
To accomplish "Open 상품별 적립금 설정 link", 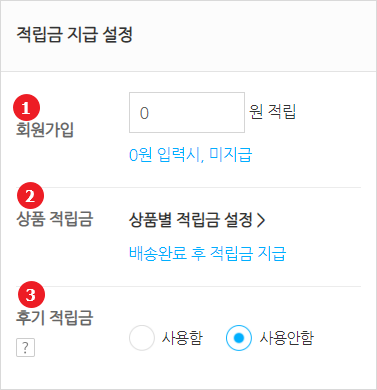I will point(197,220).
